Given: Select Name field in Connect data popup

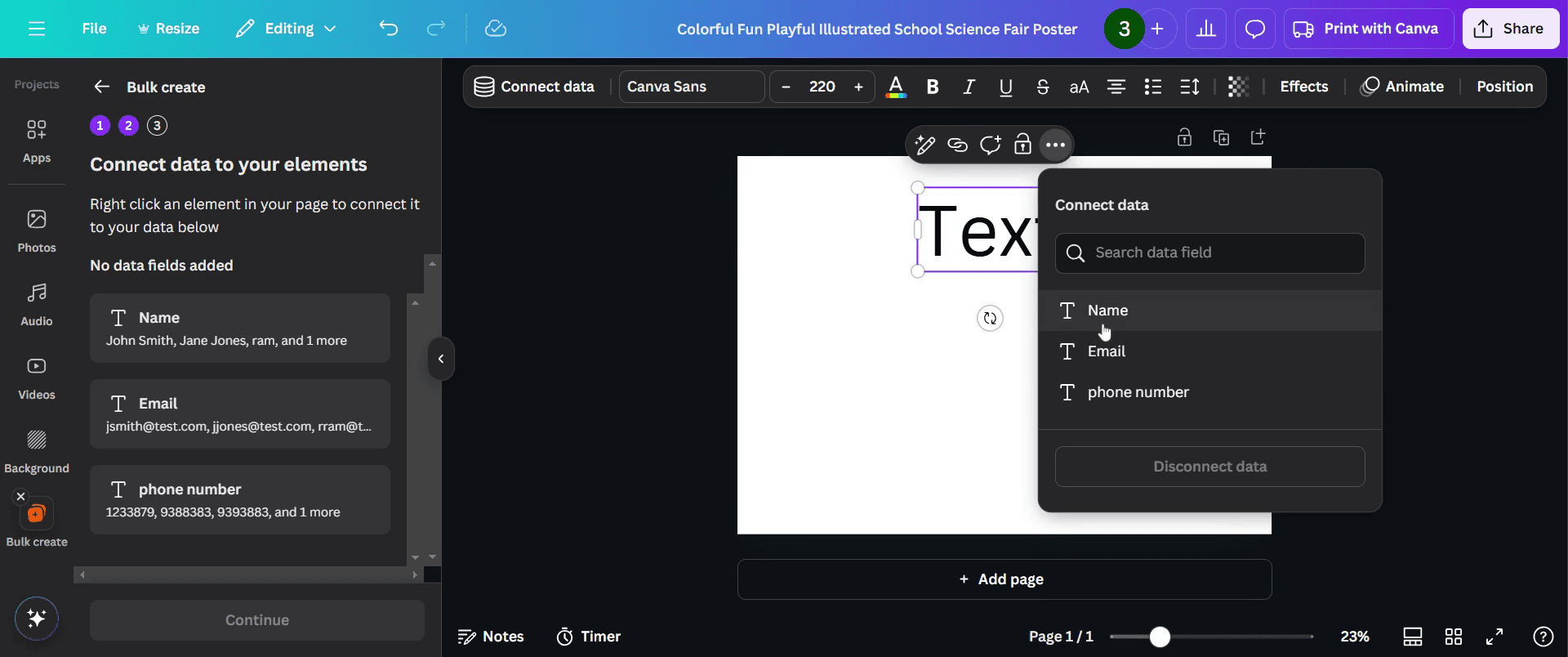Looking at the screenshot, I should 1210,311.
